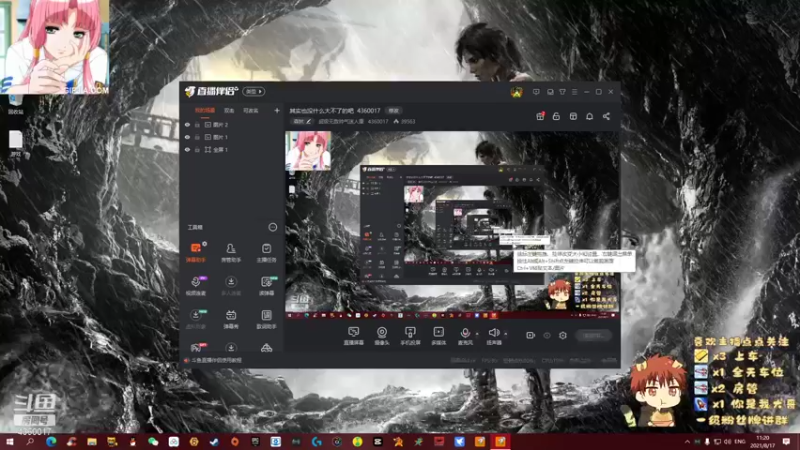The width and height of the screenshot is (800, 450).
Task: Hide the 全屏 1 source layer
Action: click(187, 149)
